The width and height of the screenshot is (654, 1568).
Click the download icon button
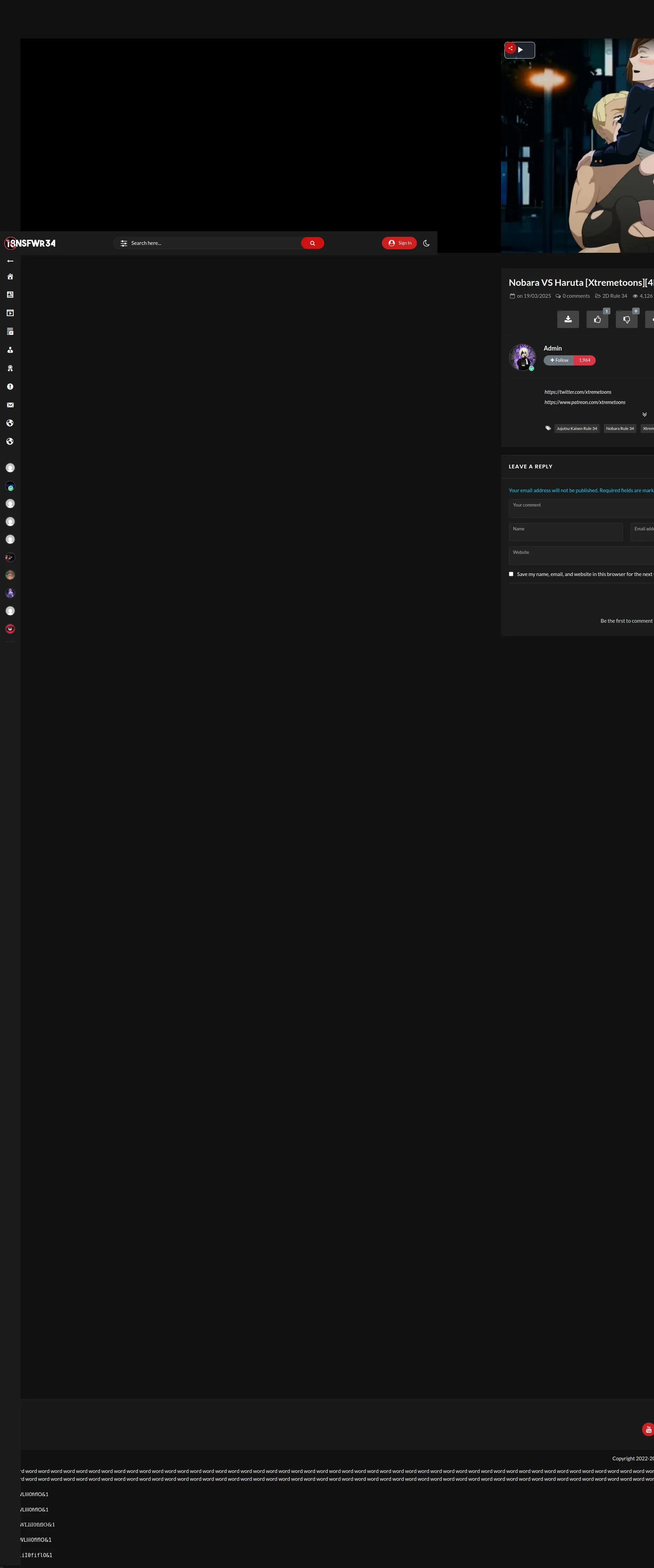coord(567,319)
